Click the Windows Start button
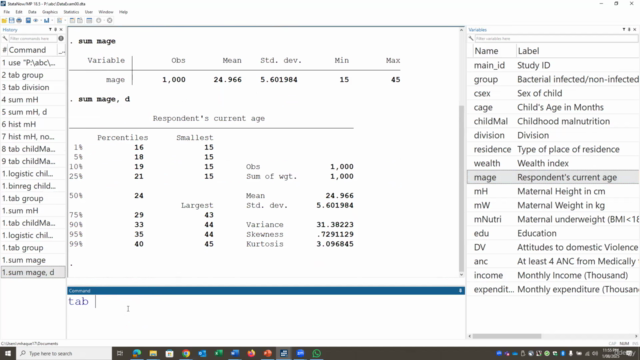 tap(8, 353)
